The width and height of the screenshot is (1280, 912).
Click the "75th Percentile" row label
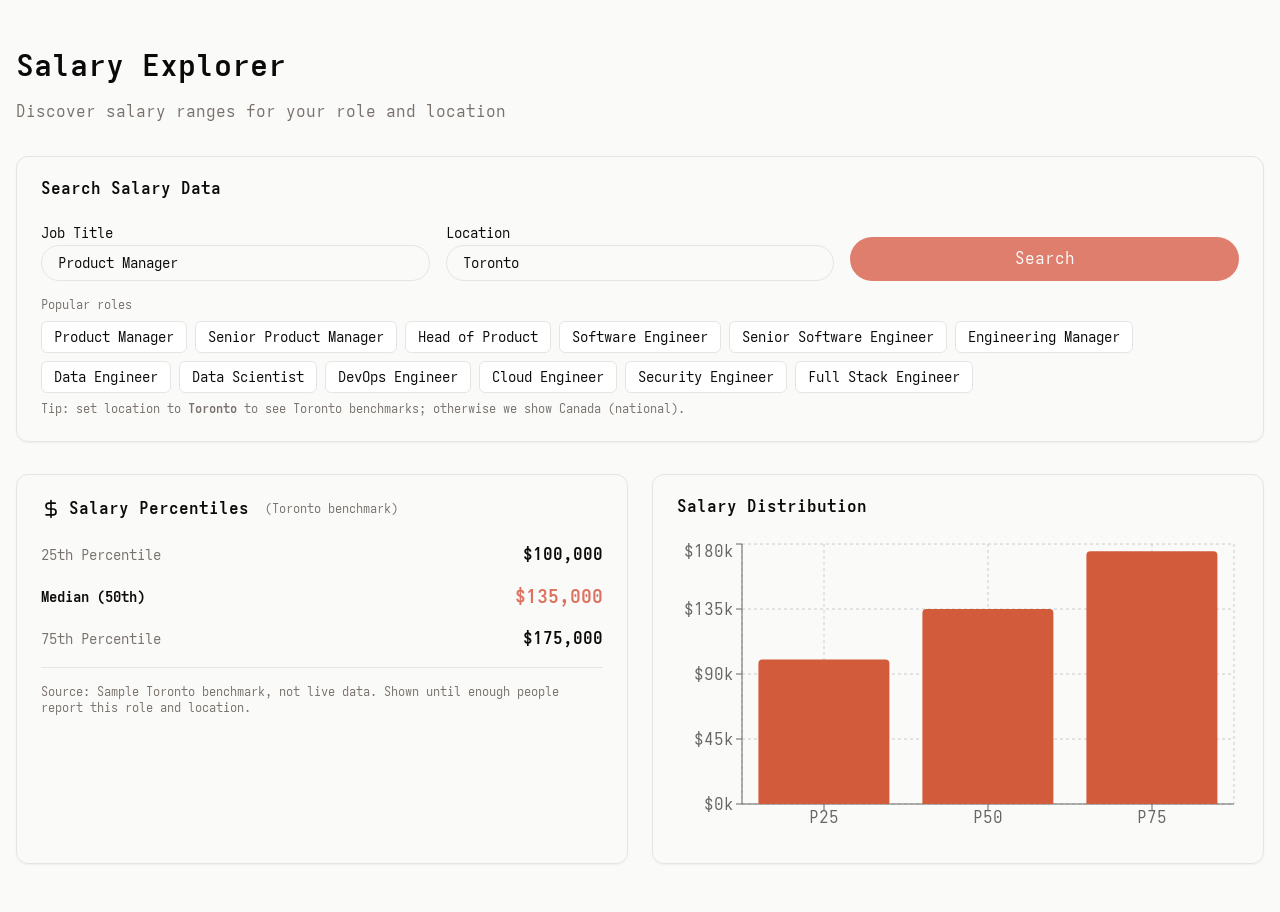point(101,639)
